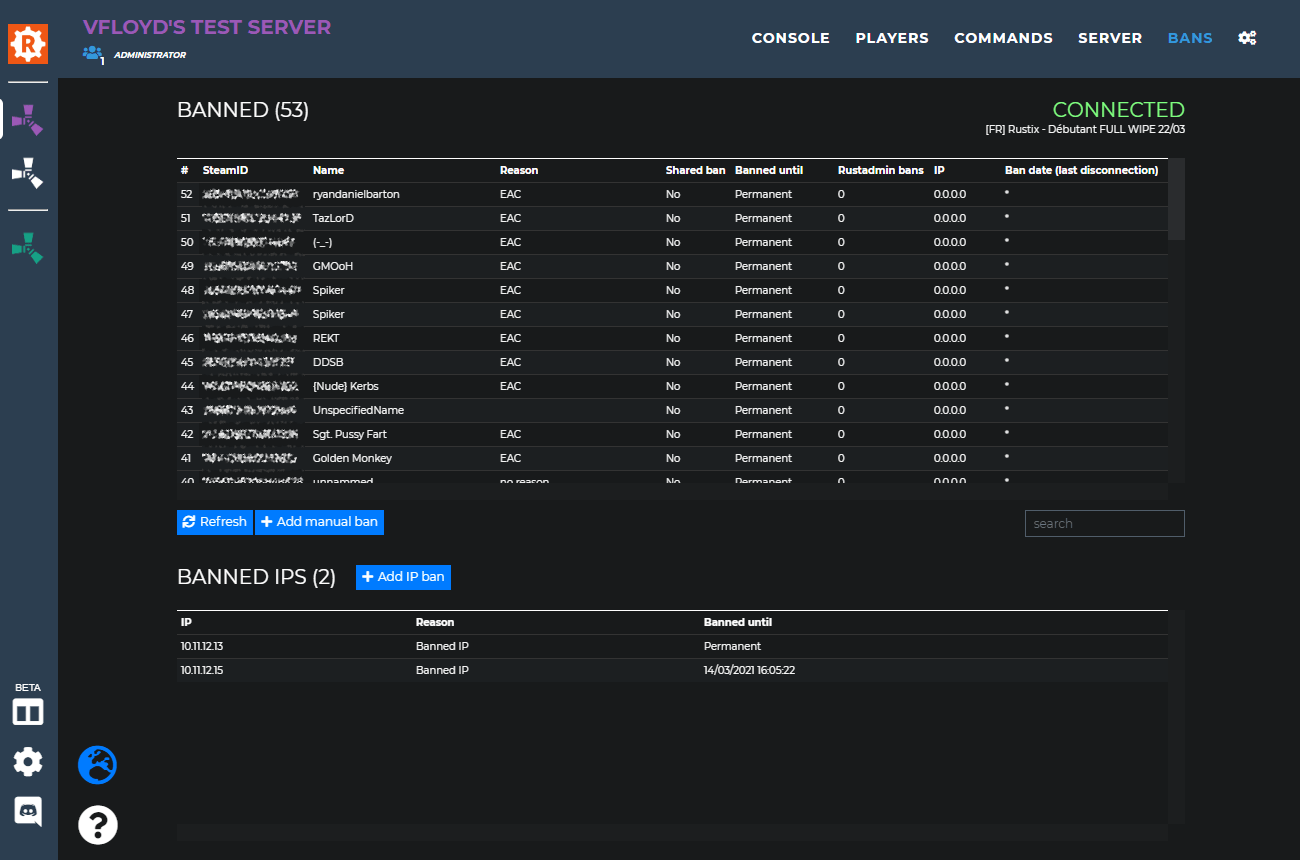Open the settings cogs icon next to BANS

coord(1247,37)
